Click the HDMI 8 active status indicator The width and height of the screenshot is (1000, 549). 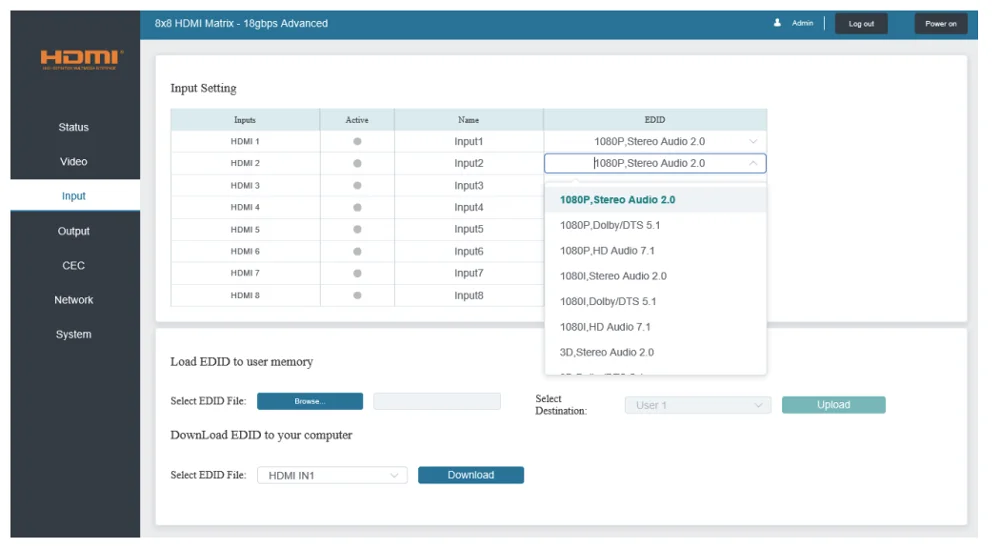pos(357,295)
